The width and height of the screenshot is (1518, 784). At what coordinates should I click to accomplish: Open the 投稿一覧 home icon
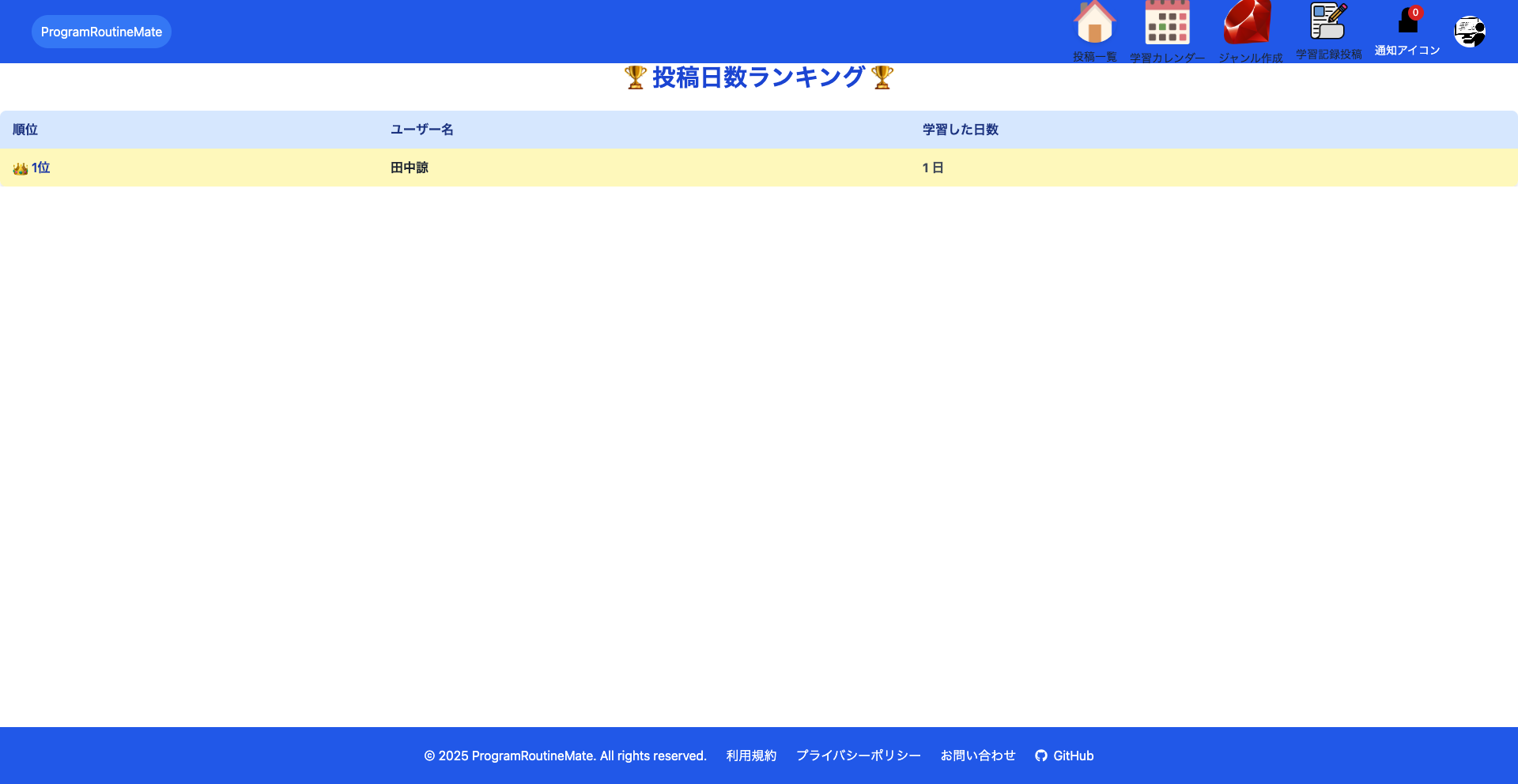1094,22
